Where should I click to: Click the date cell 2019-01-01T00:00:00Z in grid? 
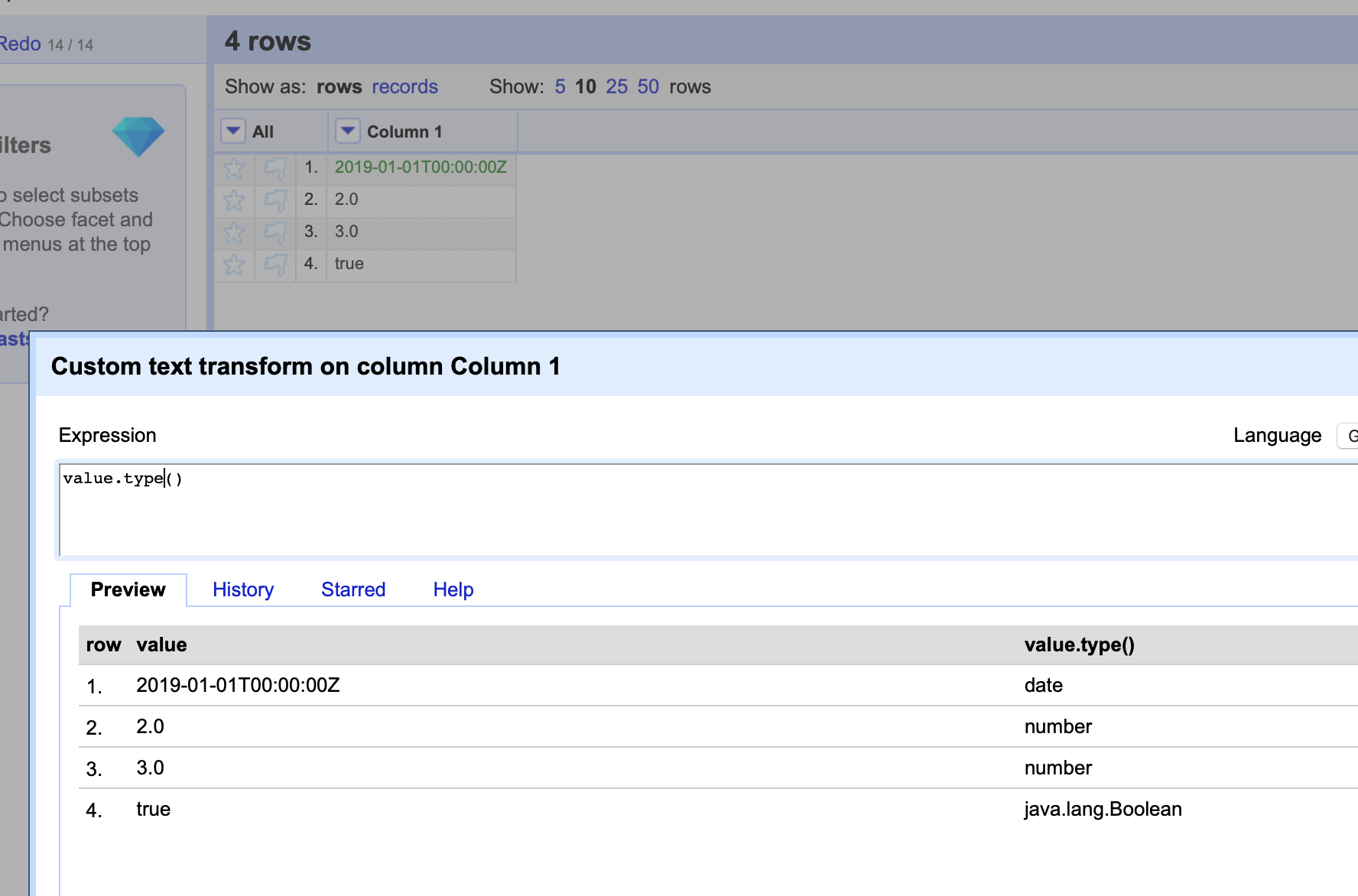pyautogui.click(x=421, y=167)
